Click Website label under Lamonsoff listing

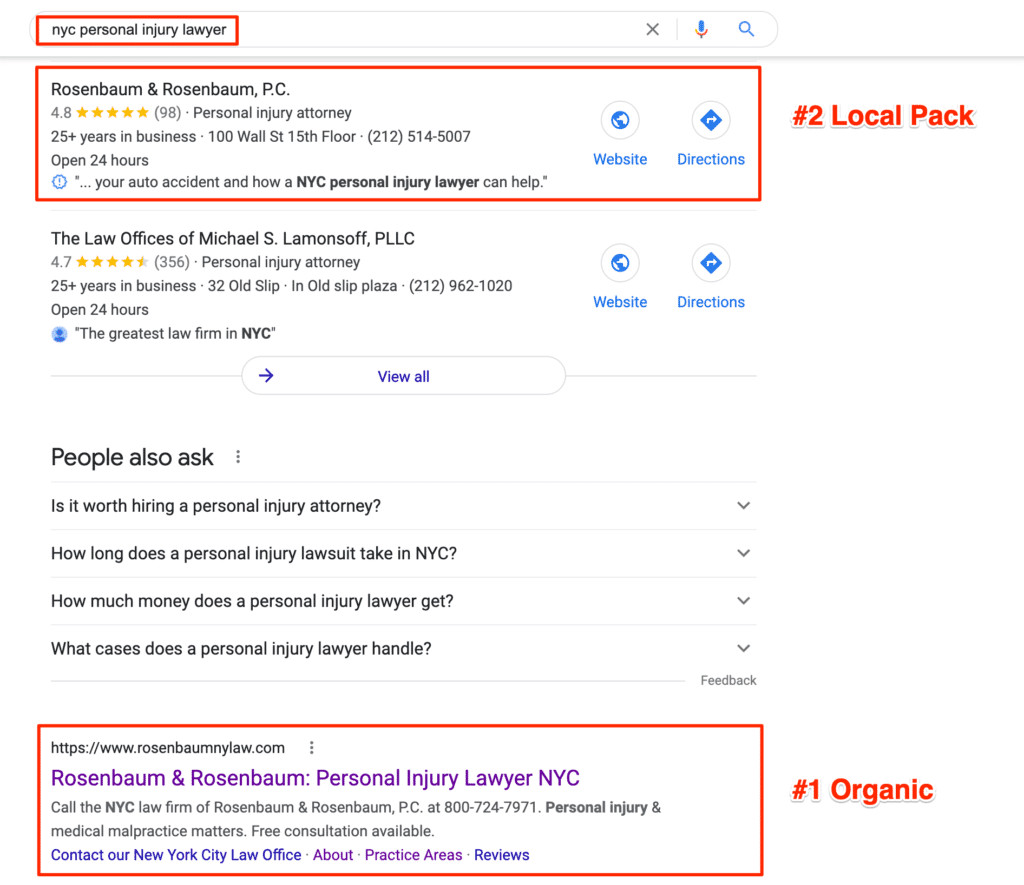click(x=620, y=302)
